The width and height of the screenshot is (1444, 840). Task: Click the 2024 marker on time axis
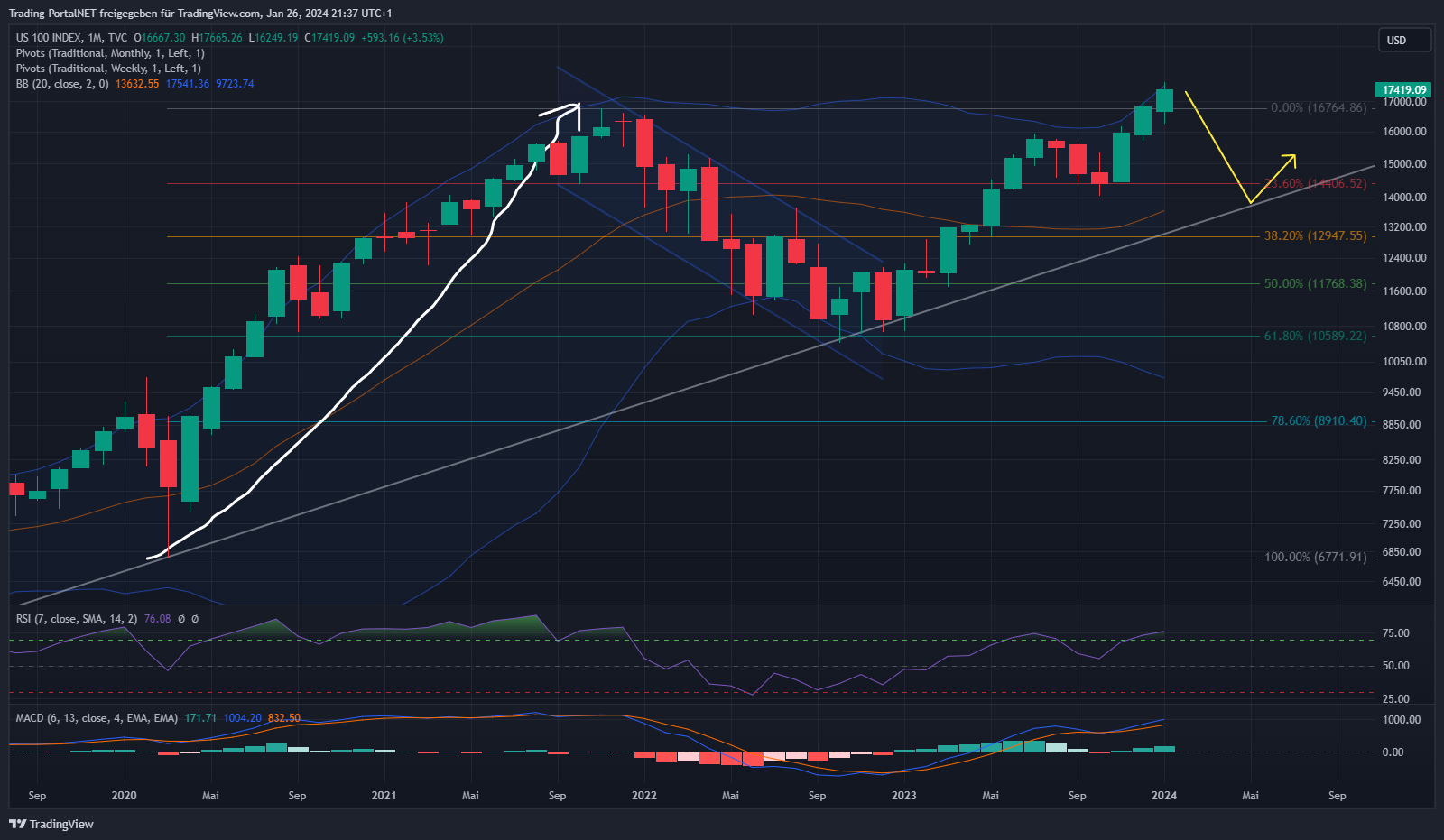click(1163, 796)
